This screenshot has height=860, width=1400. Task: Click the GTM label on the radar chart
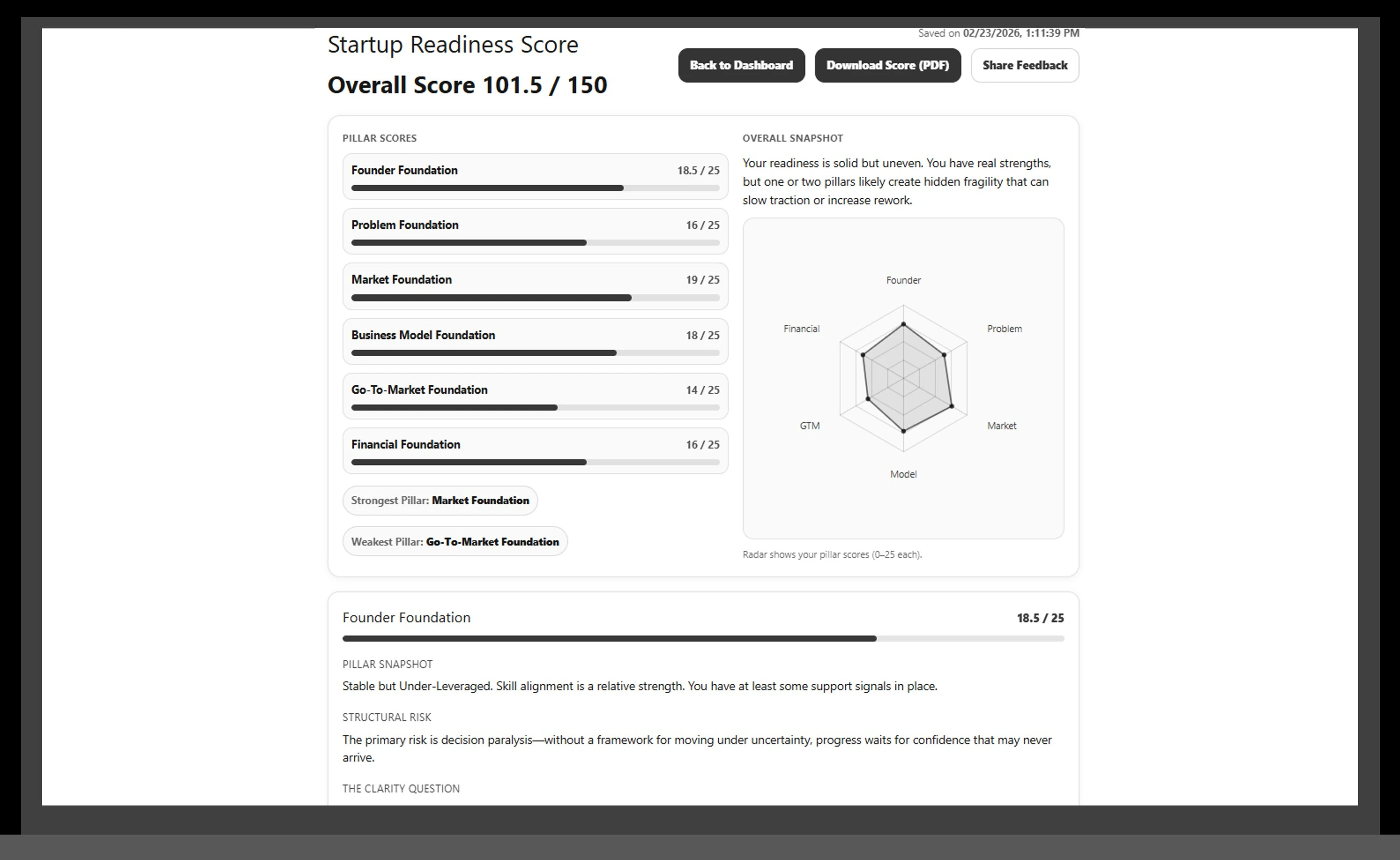809,426
